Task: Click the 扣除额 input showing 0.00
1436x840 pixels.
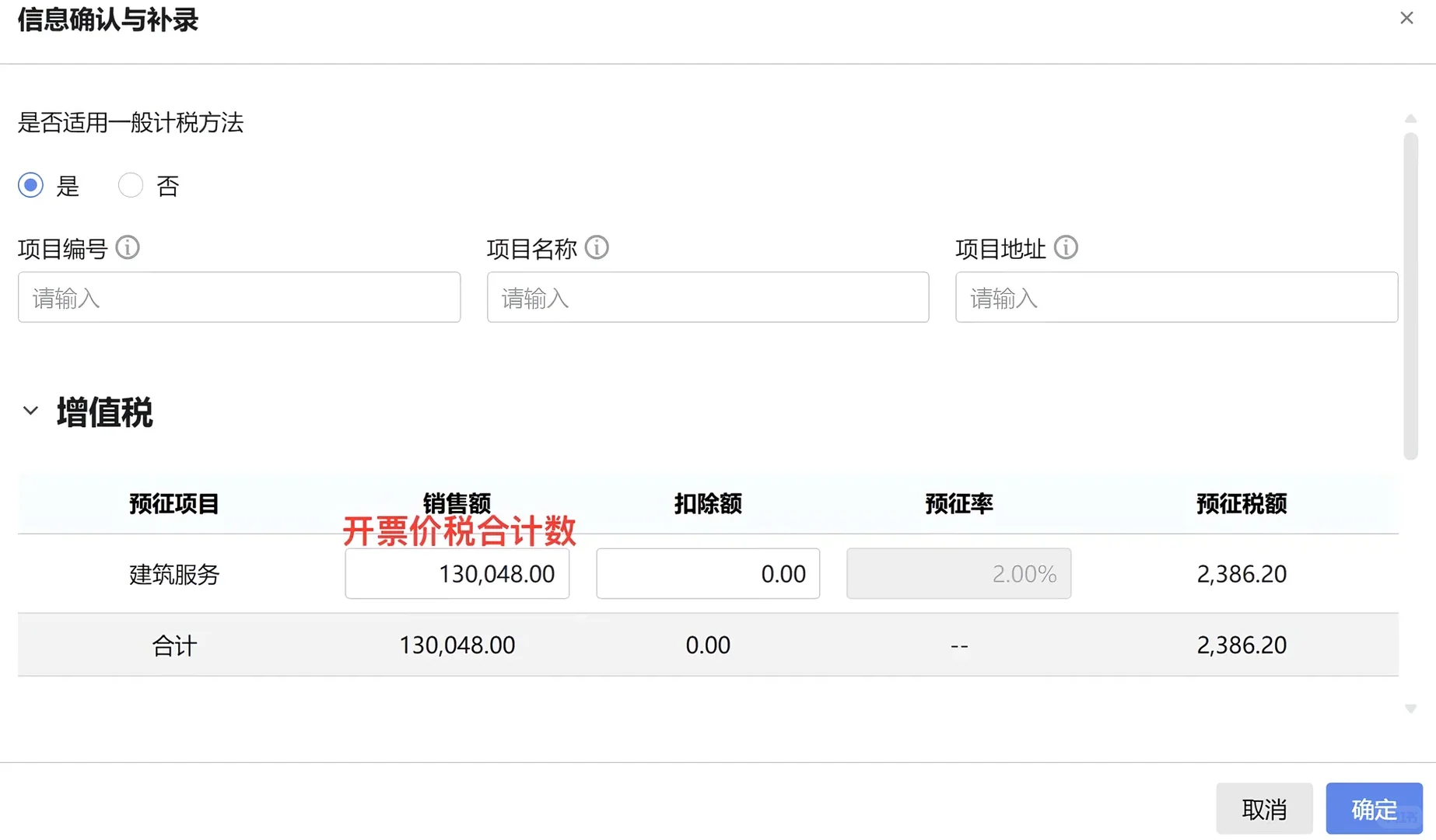Action: (x=707, y=574)
